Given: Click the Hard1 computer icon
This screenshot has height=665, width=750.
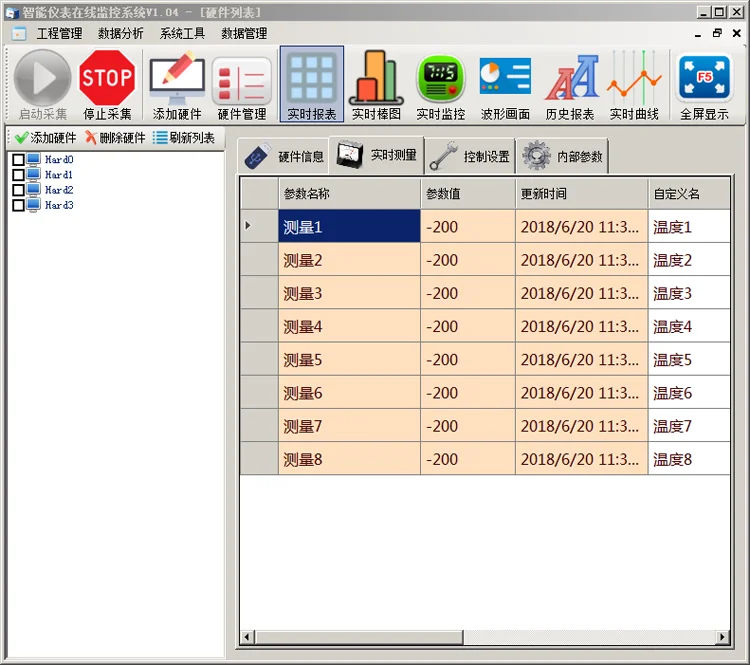Looking at the screenshot, I should (x=33, y=175).
